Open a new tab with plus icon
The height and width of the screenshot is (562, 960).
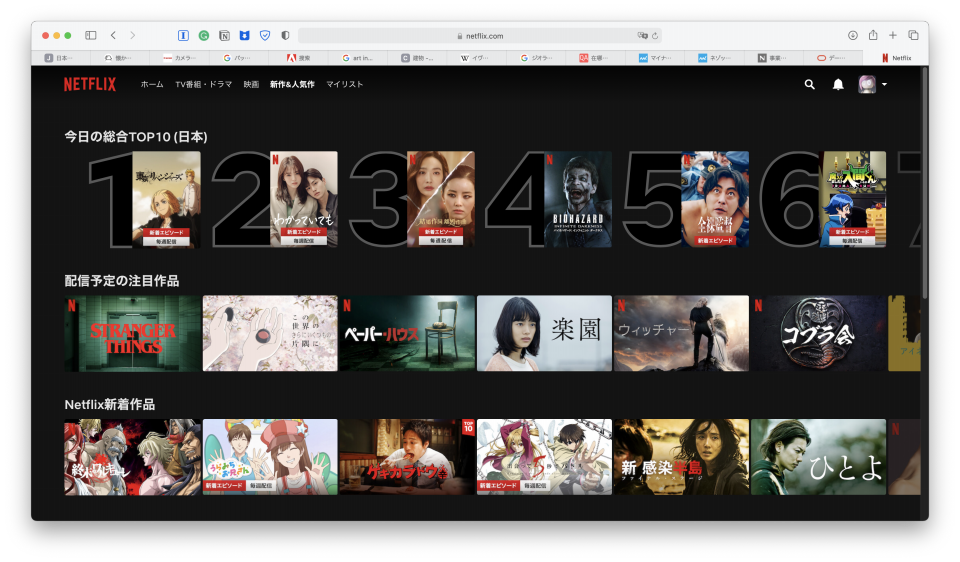click(x=893, y=36)
